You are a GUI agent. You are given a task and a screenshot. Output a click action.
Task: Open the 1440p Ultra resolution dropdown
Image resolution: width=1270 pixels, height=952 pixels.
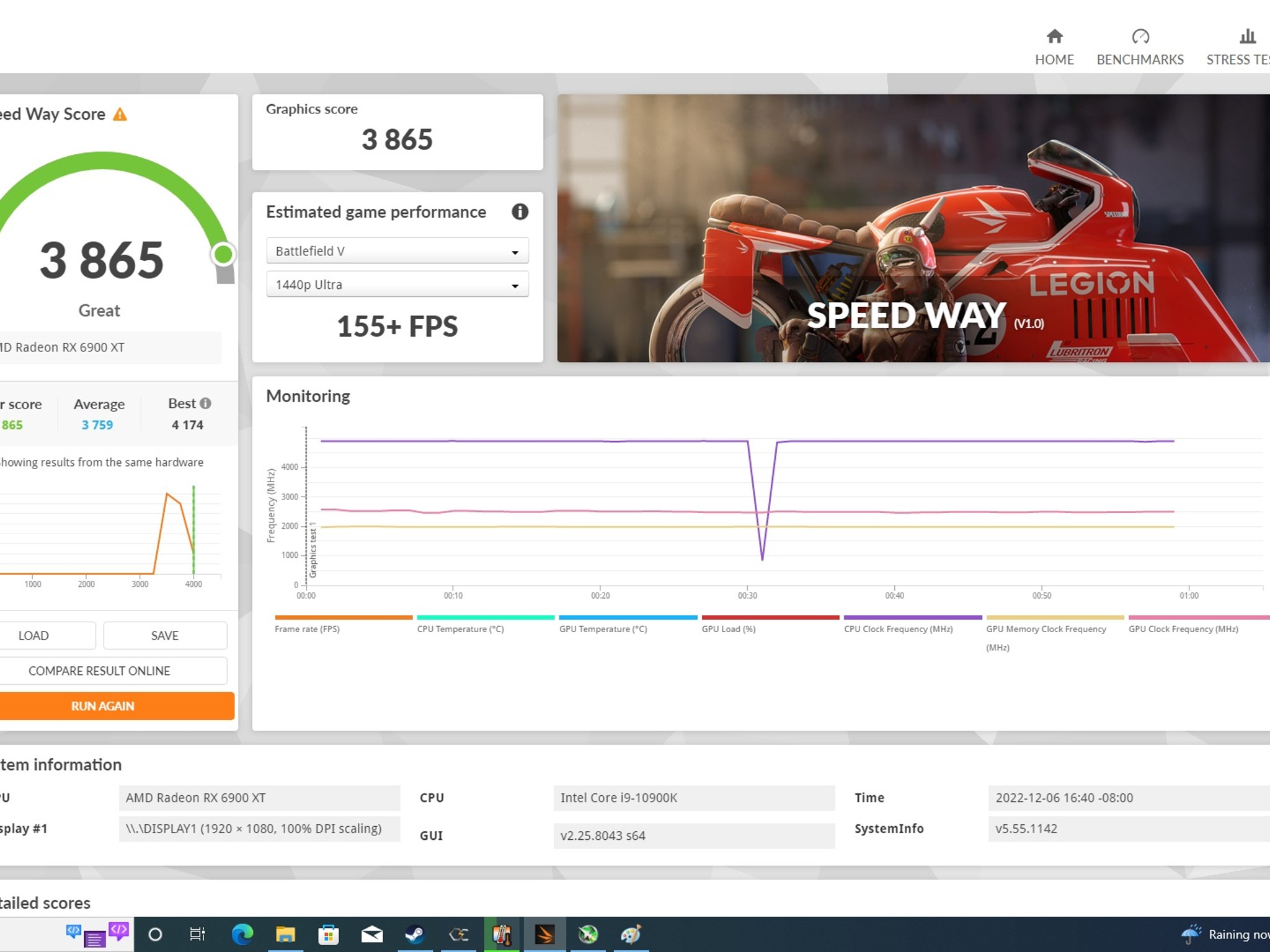[x=397, y=284]
